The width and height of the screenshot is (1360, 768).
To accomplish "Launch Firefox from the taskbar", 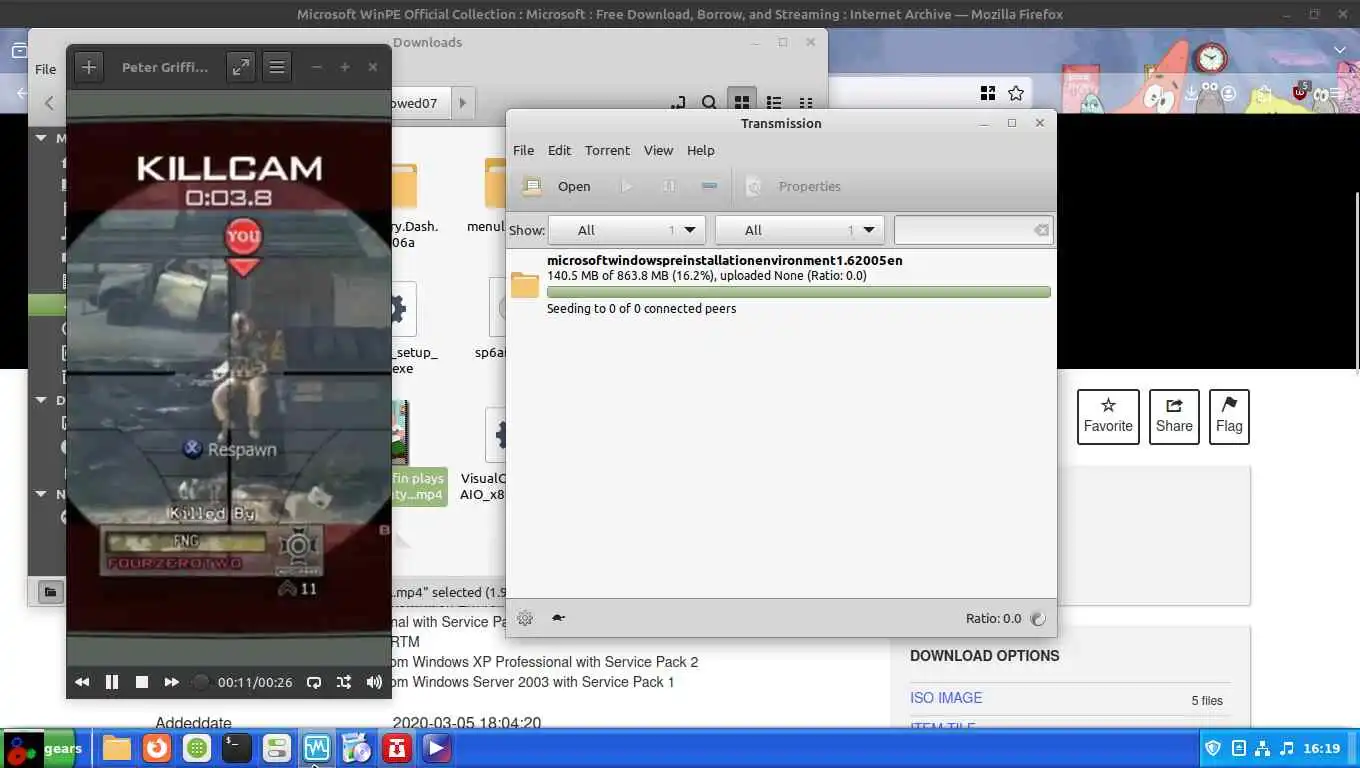I will click(x=156, y=748).
